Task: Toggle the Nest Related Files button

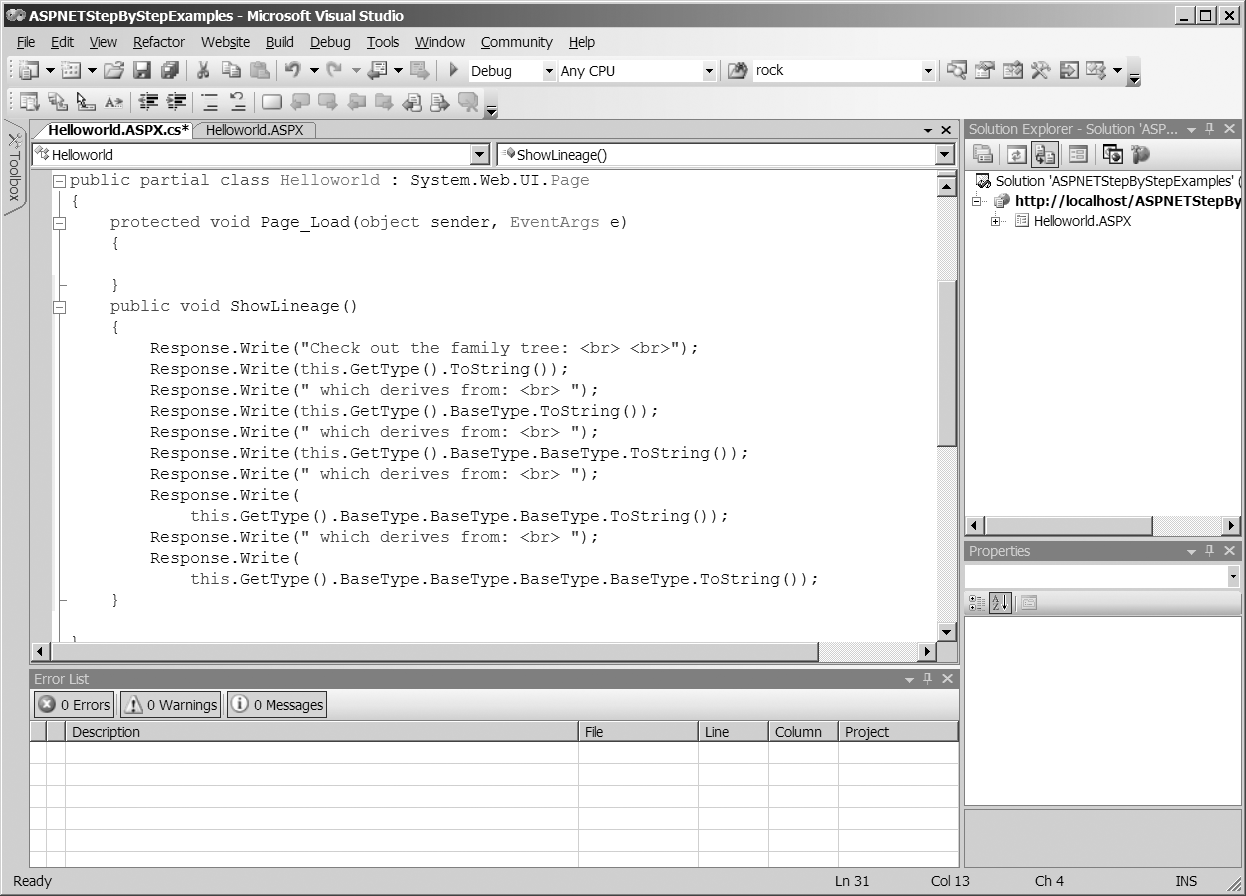Action: [x=1045, y=154]
